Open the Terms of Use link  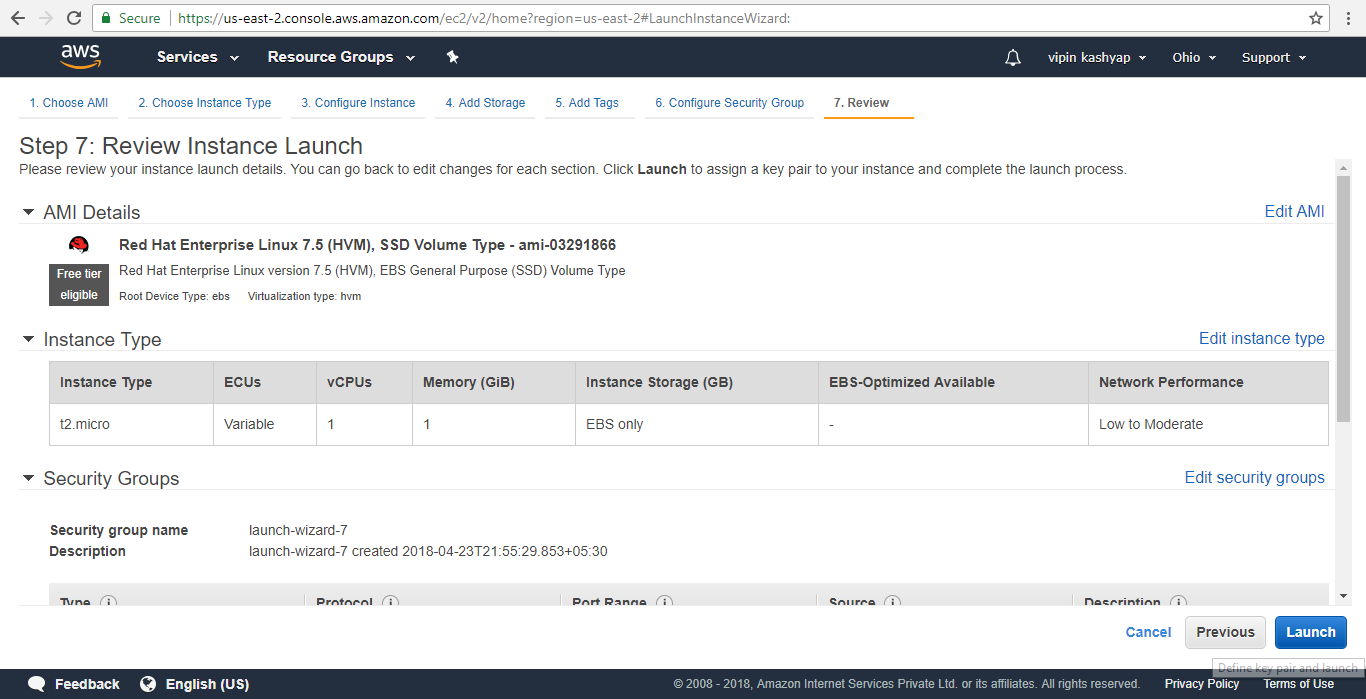[1298, 684]
